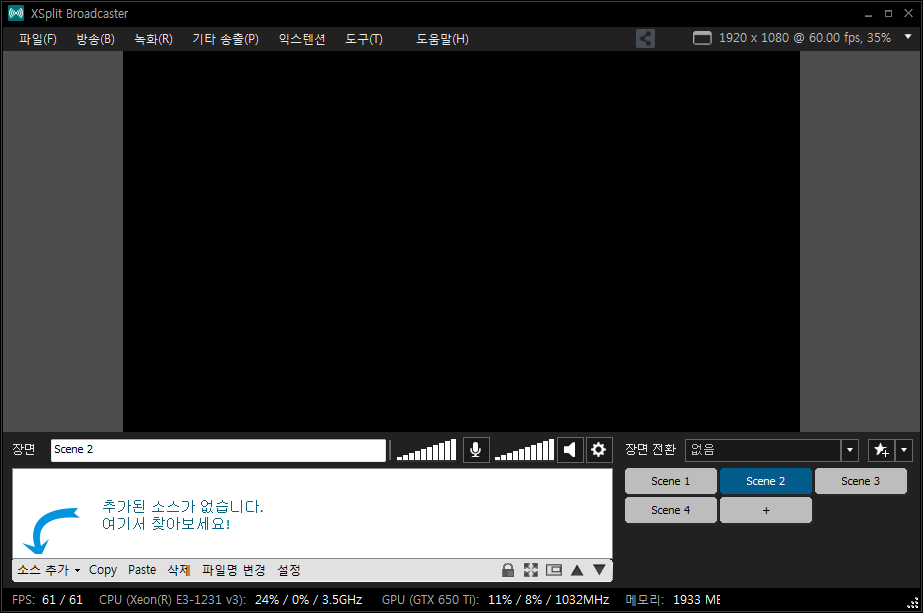The width and height of the screenshot is (923, 613).
Task: Click the GPU GTX 650 Ti status
Action: click(495, 600)
